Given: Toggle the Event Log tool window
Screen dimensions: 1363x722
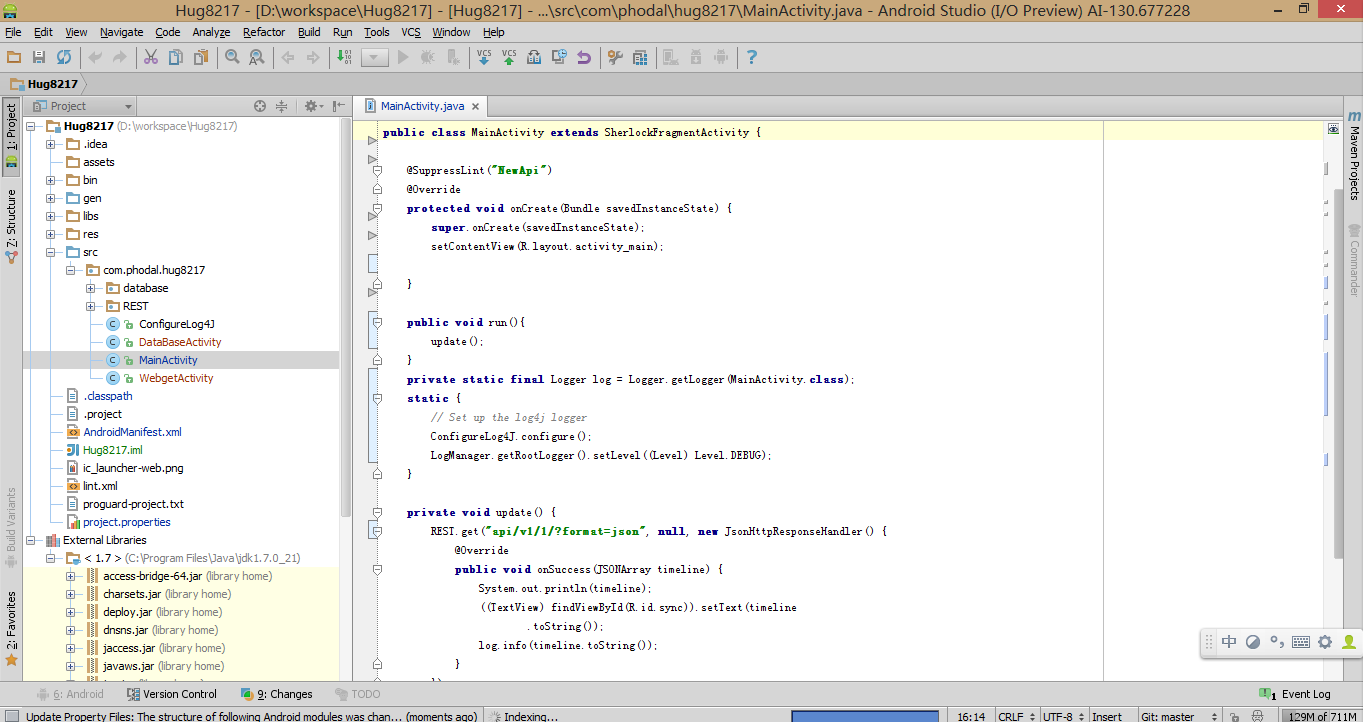Looking at the screenshot, I should (1295, 694).
